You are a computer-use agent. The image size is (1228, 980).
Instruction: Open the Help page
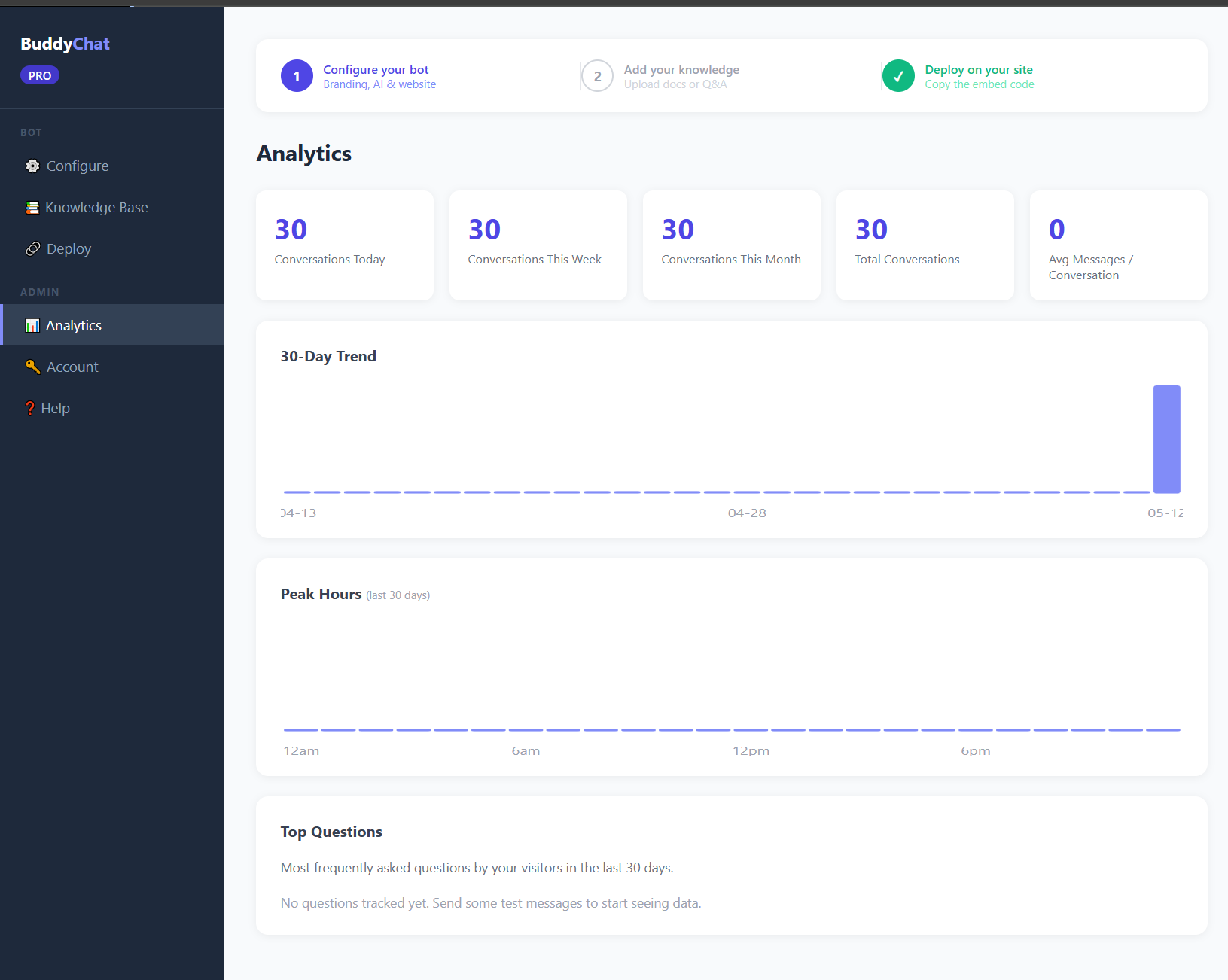click(111, 408)
